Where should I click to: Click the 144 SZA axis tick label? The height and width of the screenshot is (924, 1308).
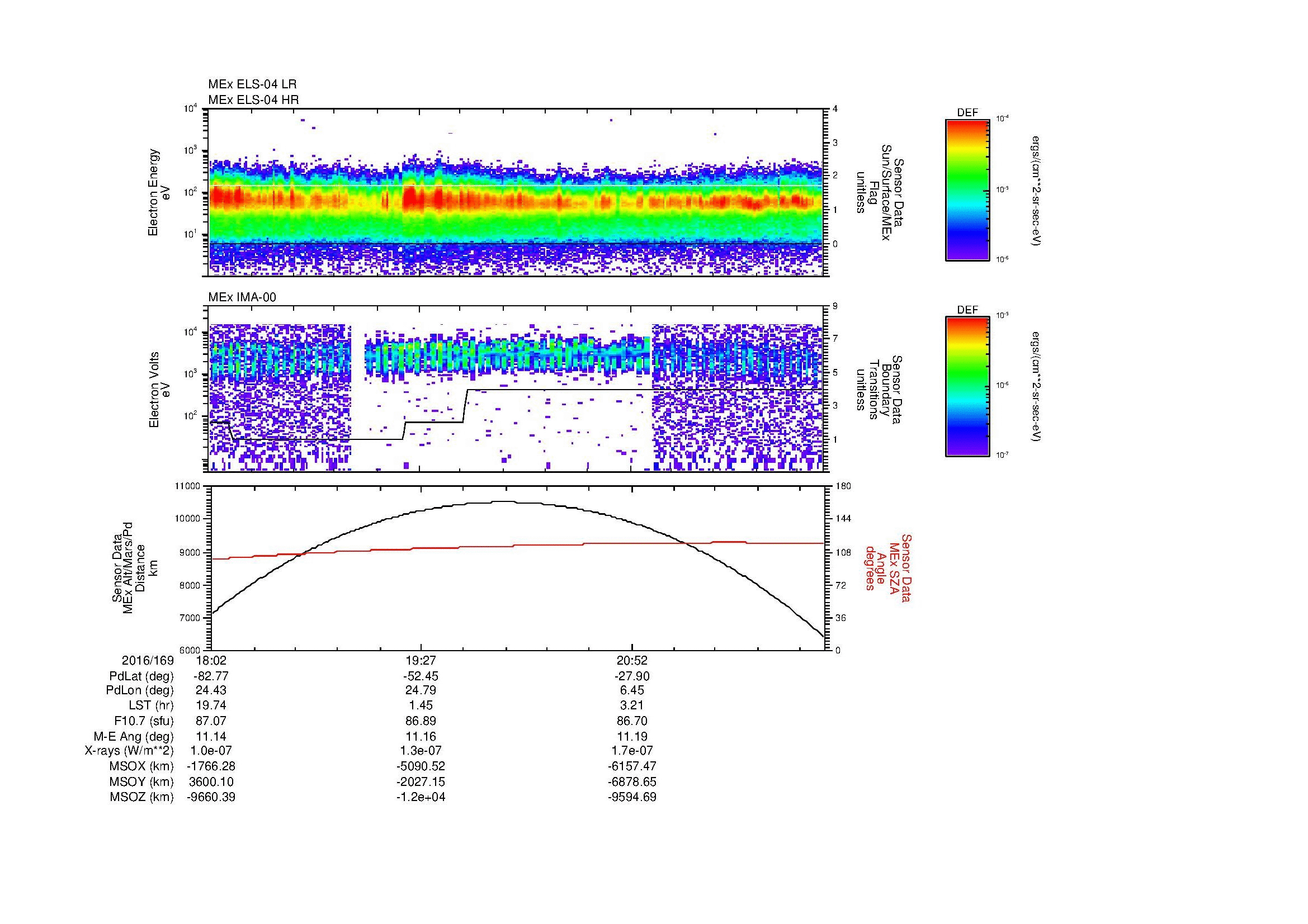(843, 519)
